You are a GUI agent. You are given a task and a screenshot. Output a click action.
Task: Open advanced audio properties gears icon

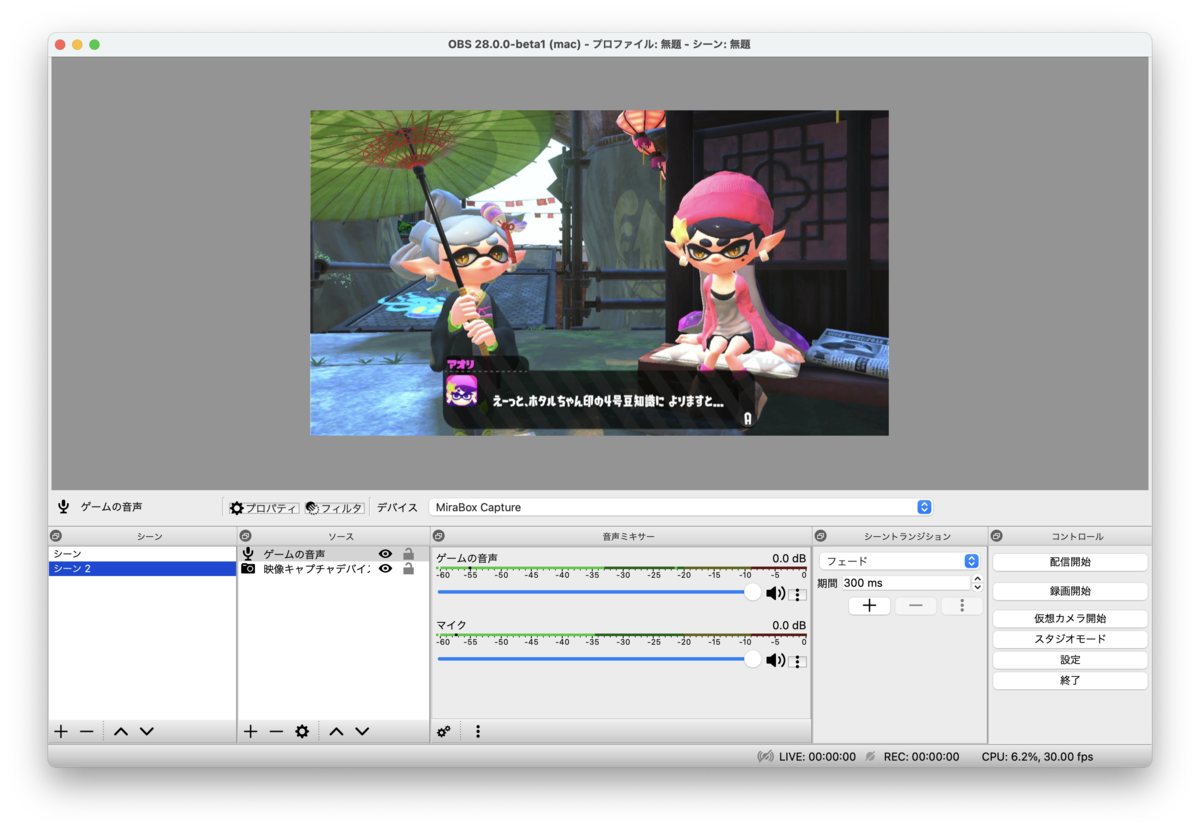click(x=444, y=732)
